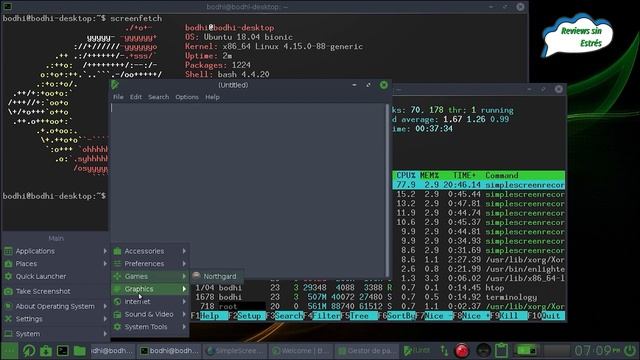
Task: Open the Options menu in Untitled editor
Action: click(187, 97)
